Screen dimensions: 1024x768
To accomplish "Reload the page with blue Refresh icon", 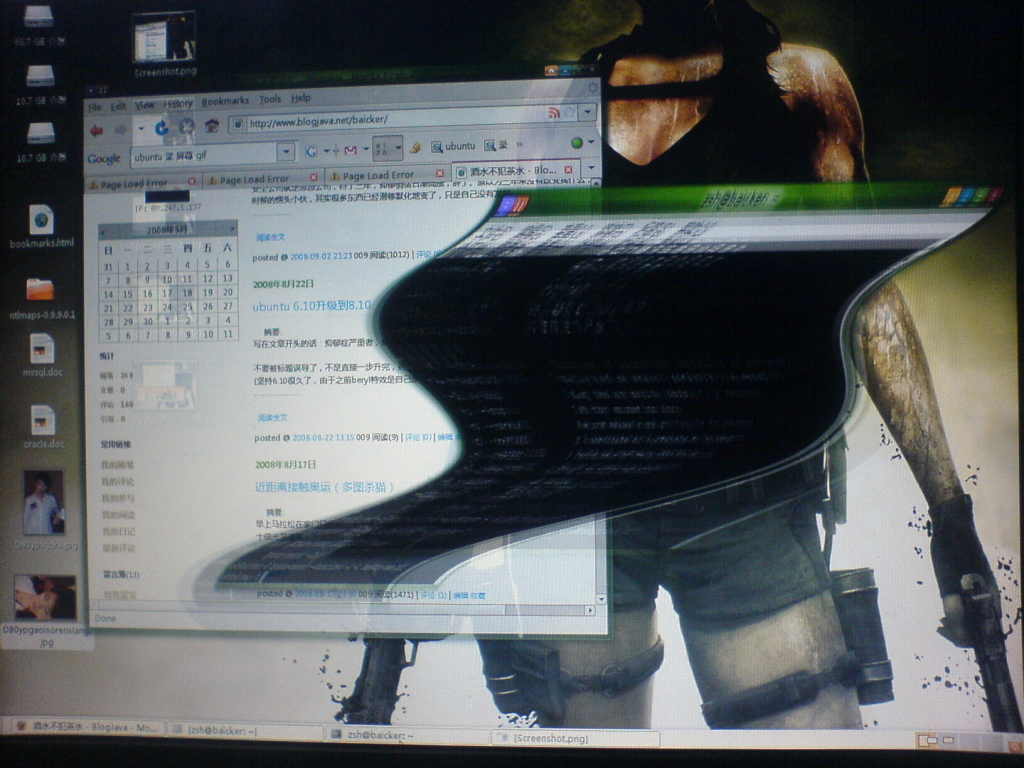I will point(161,128).
